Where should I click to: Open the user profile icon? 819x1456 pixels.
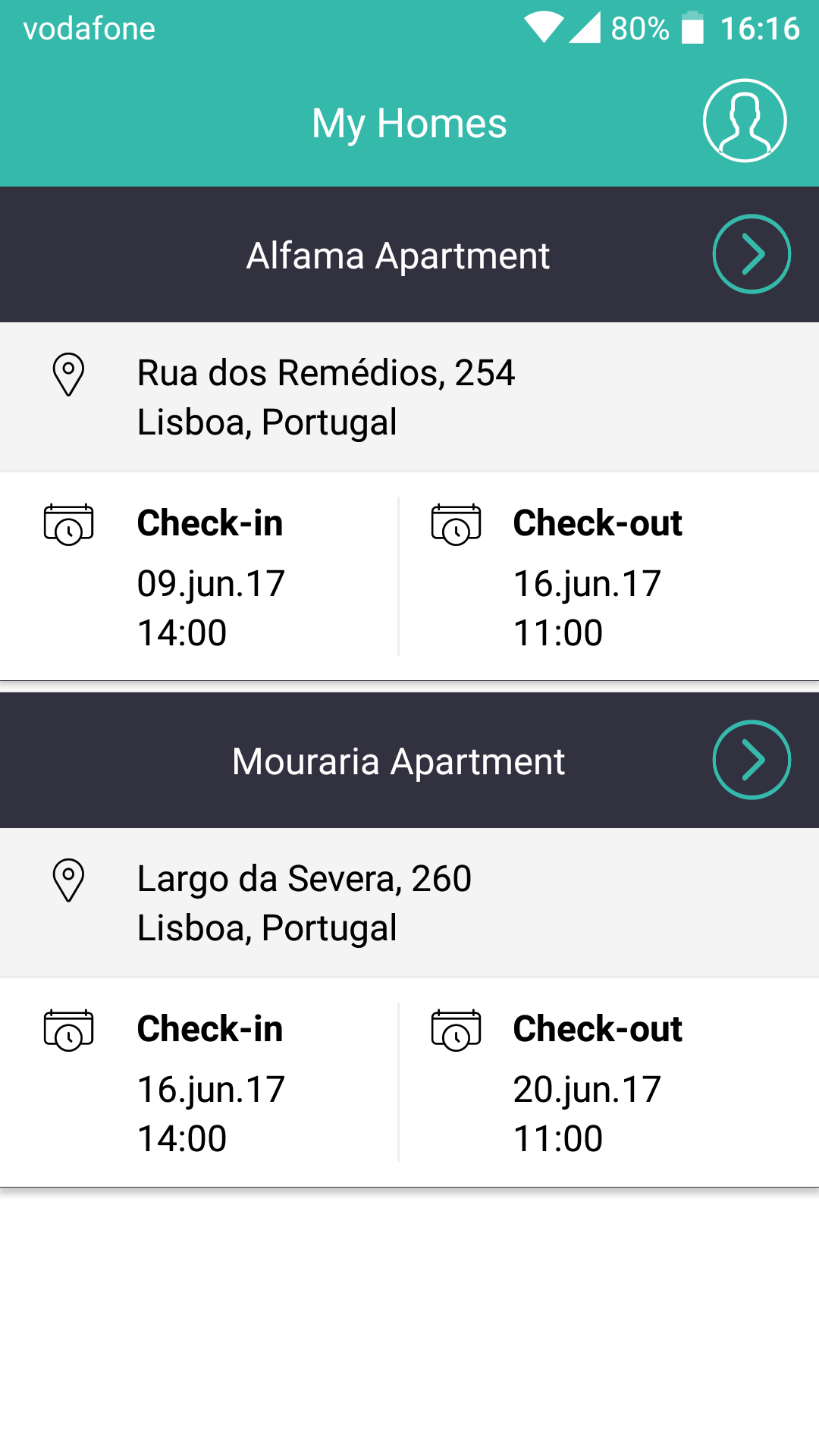click(744, 121)
